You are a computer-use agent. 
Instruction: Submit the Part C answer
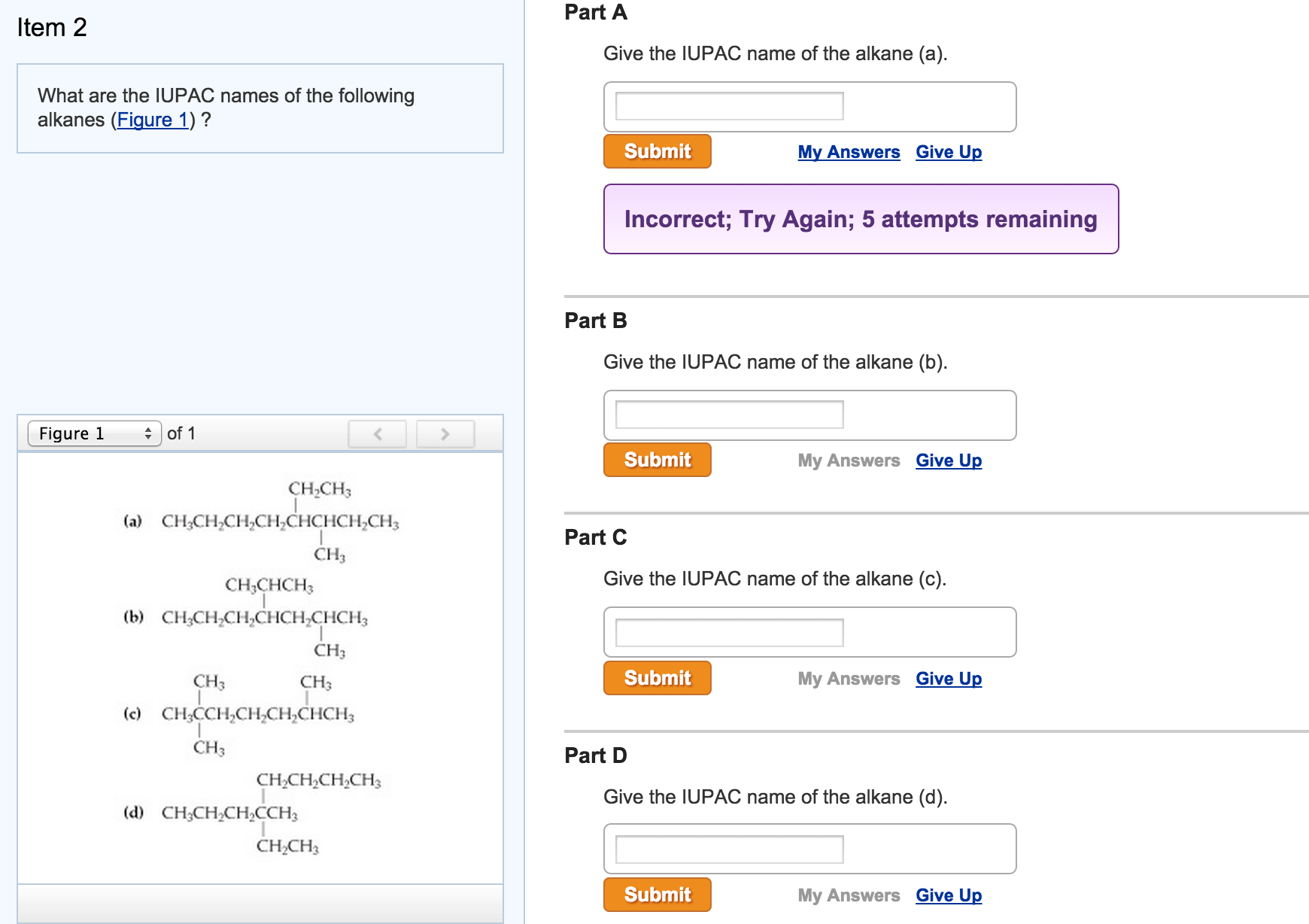tap(658, 678)
